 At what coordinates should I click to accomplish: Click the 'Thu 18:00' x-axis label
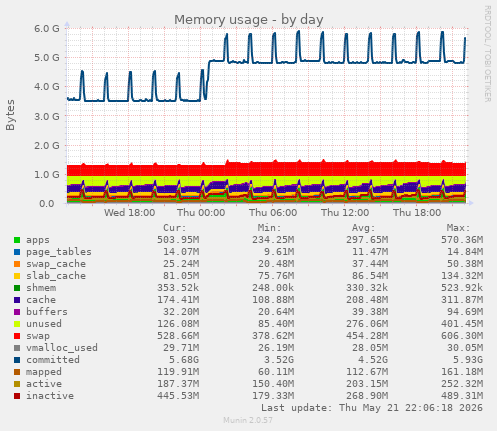click(x=417, y=213)
